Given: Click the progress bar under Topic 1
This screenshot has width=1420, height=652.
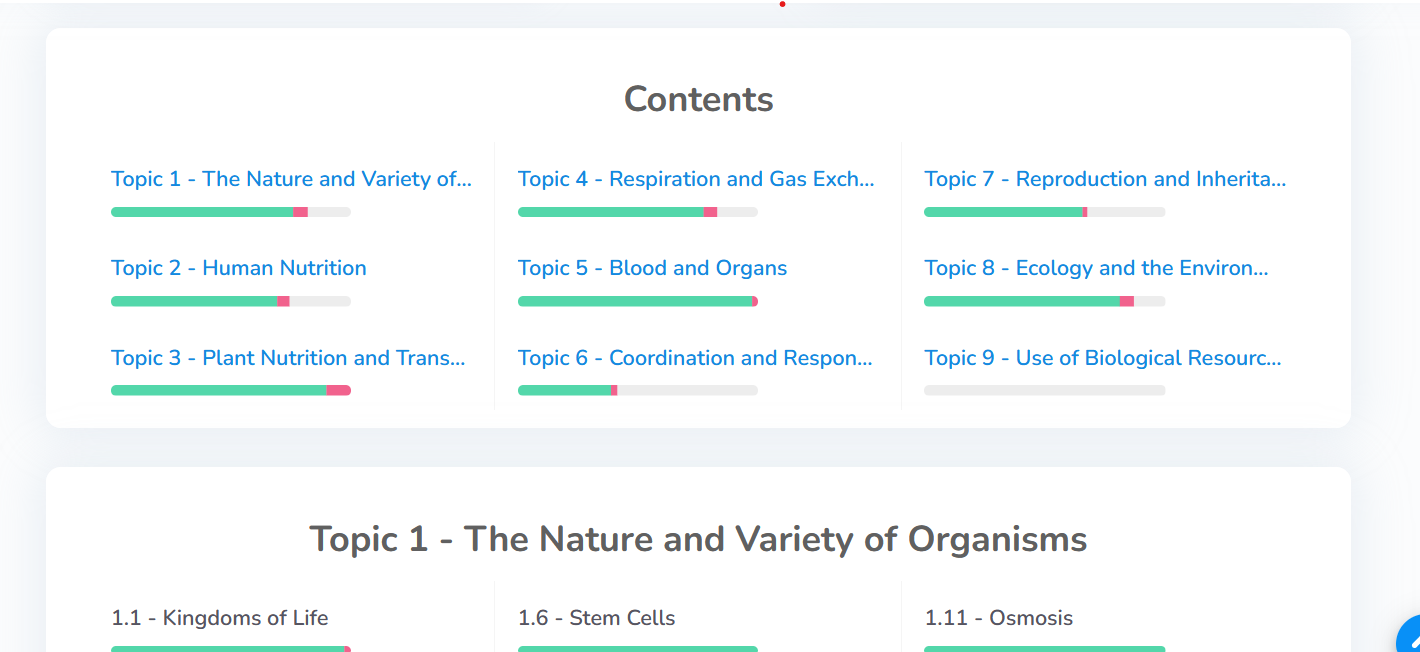Looking at the screenshot, I should (x=230, y=212).
